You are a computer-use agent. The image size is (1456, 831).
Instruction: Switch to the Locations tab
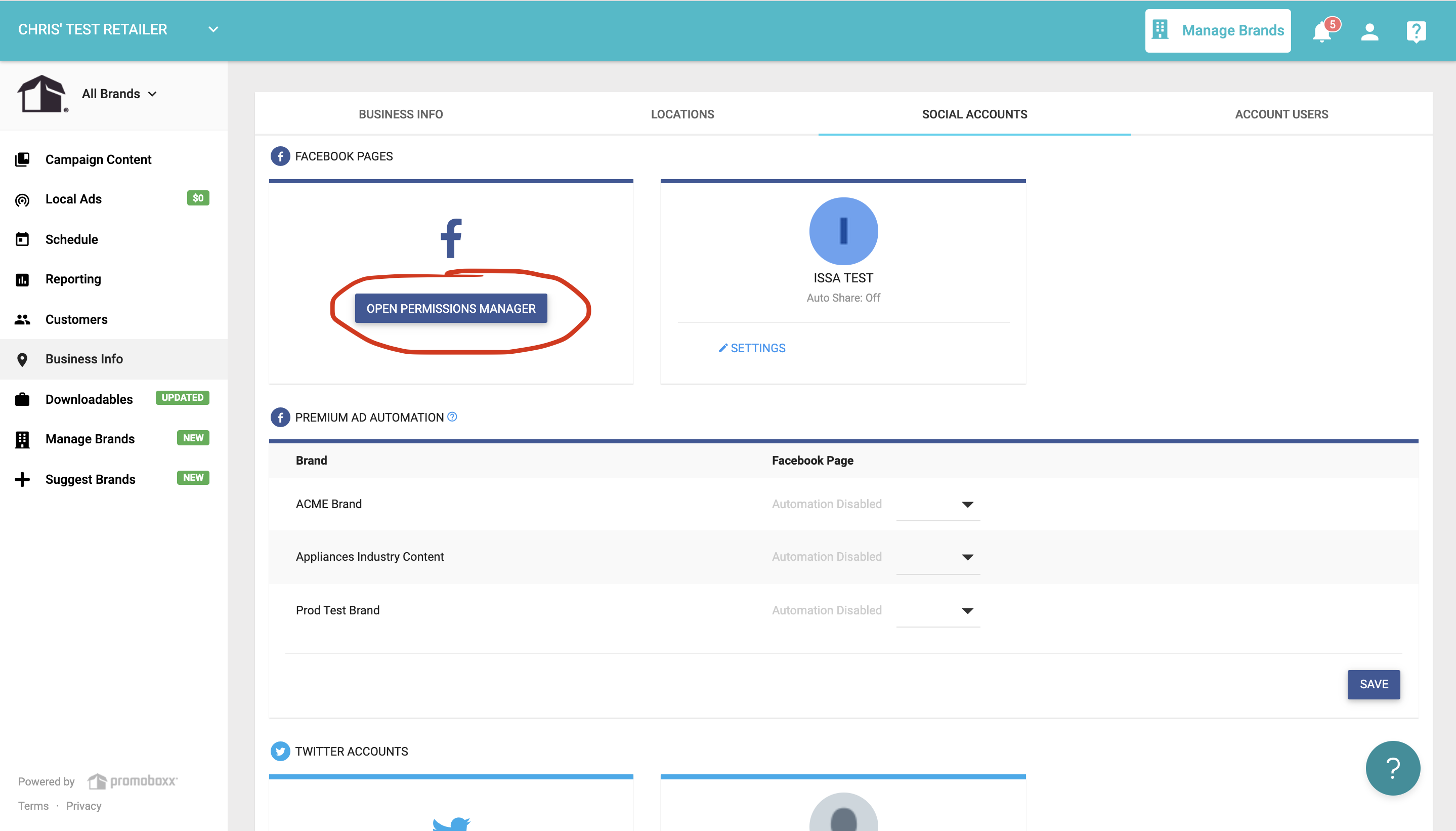pos(682,114)
